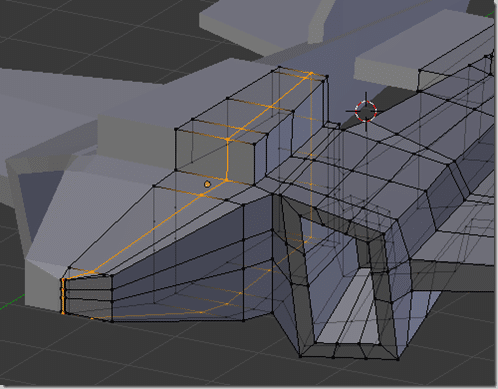Click the dark gray front face of the nose

88,297
